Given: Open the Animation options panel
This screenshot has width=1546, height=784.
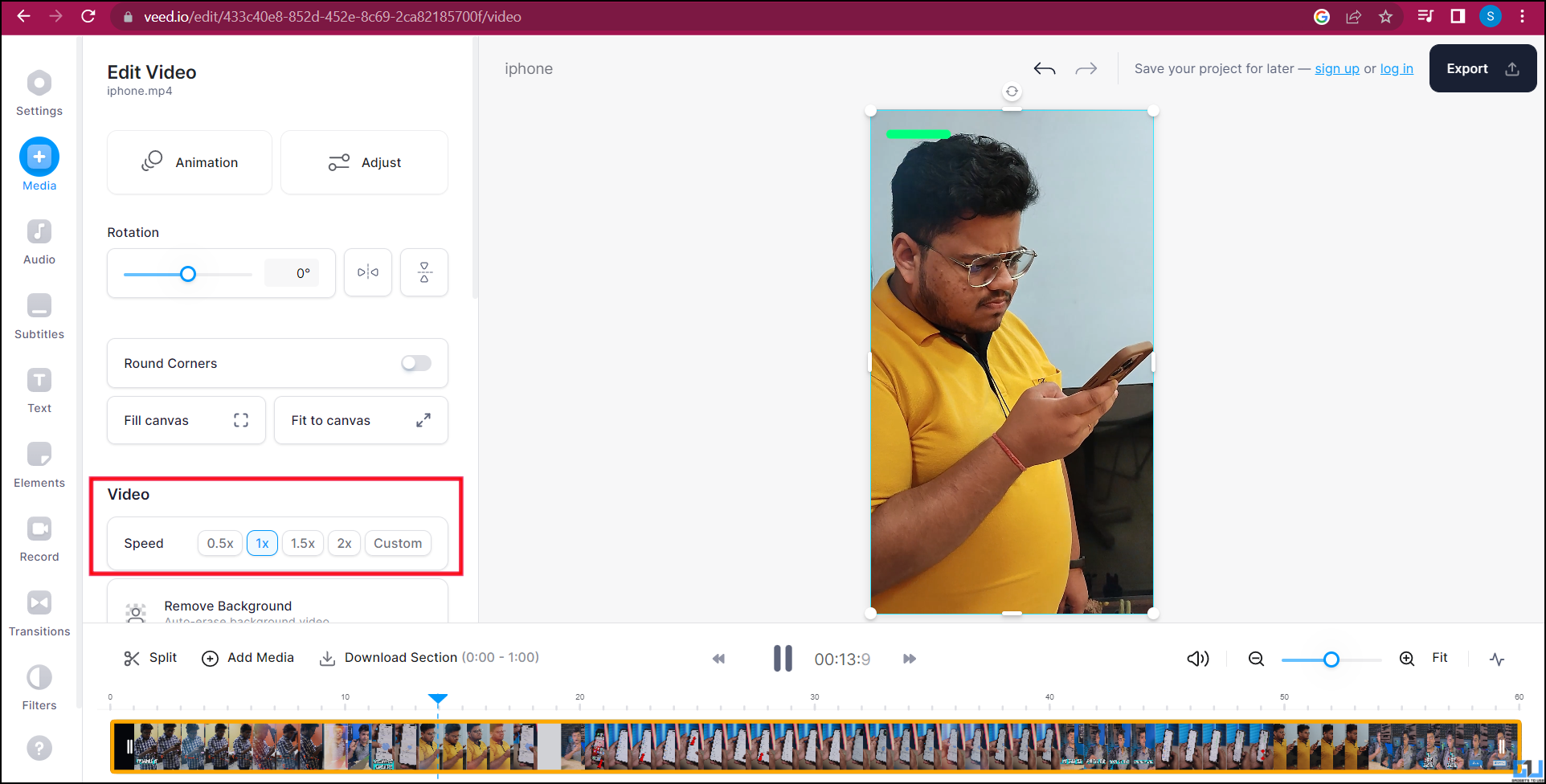Looking at the screenshot, I should coord(190,162).
